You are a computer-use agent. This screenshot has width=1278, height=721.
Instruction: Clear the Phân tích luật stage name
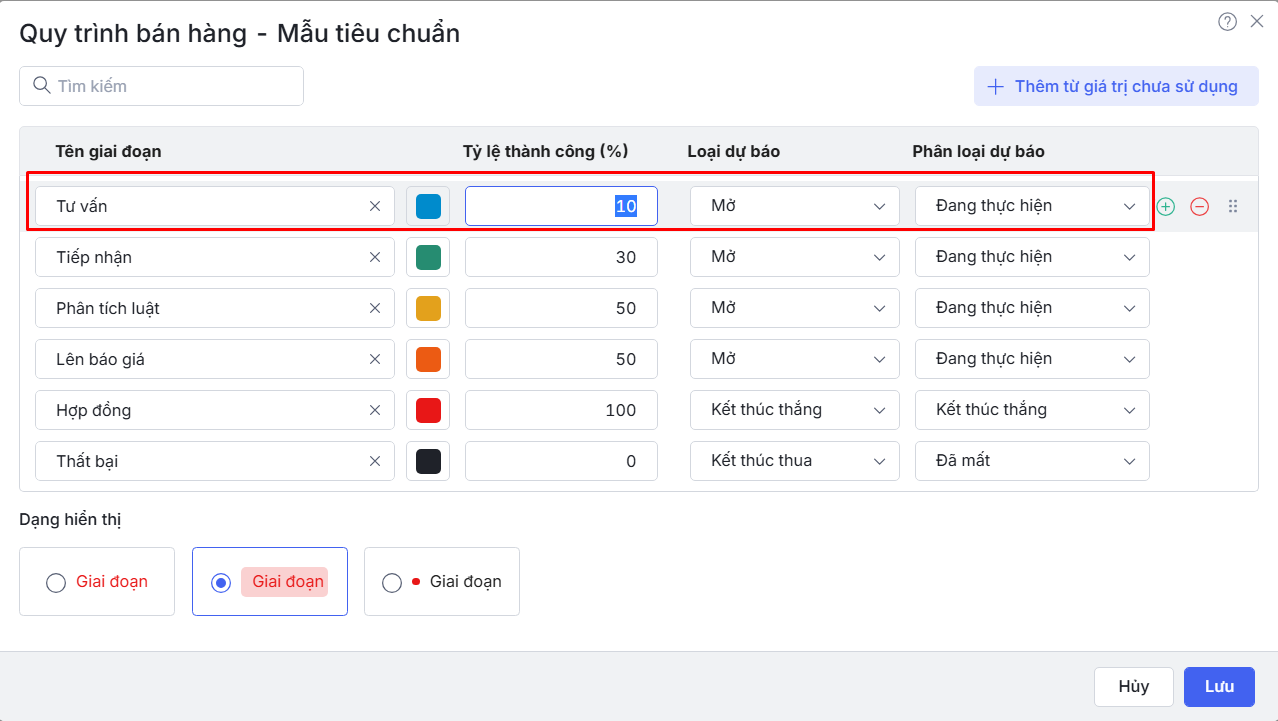click(375, 308)
